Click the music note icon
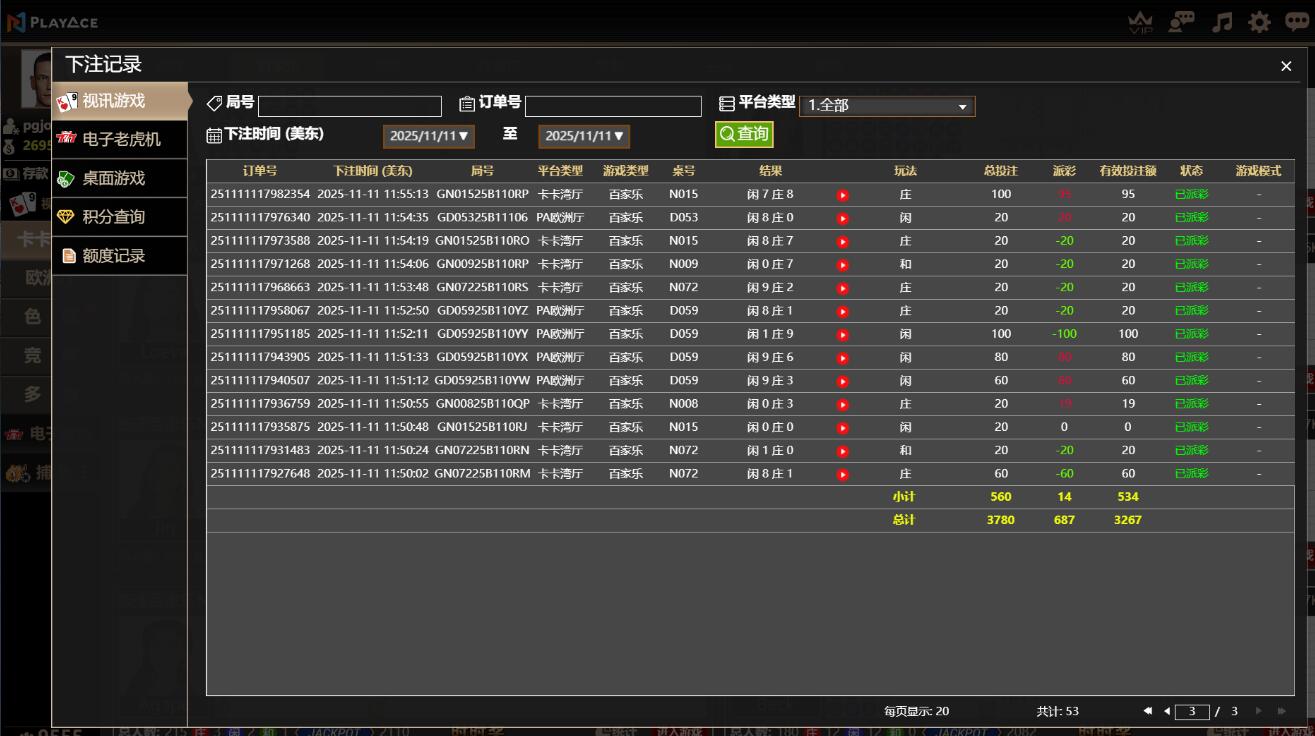Screen dimensions: 1315x736 pyautogui.click(x=1221, y=22)
